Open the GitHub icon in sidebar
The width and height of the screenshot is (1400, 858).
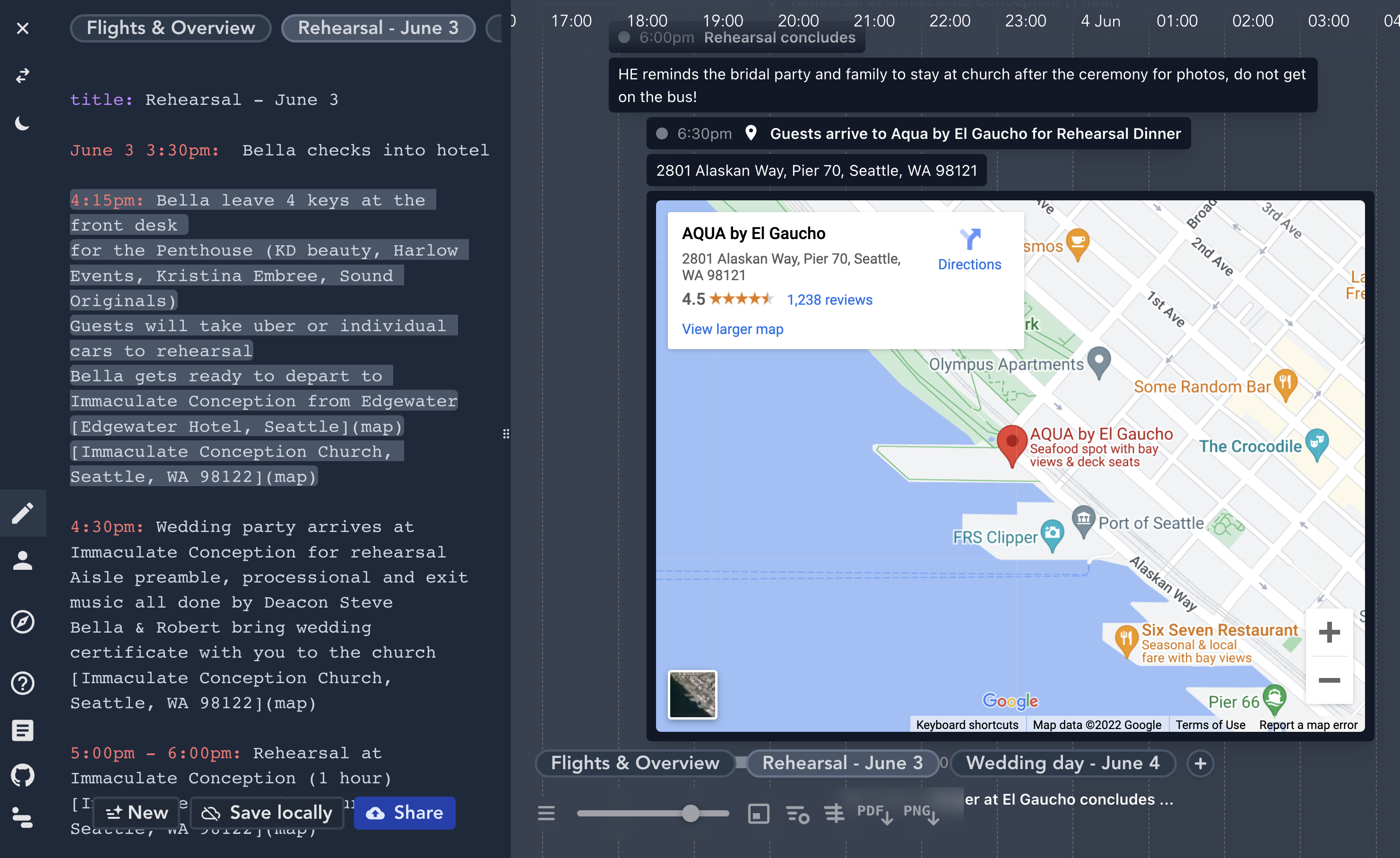[23, 775]
